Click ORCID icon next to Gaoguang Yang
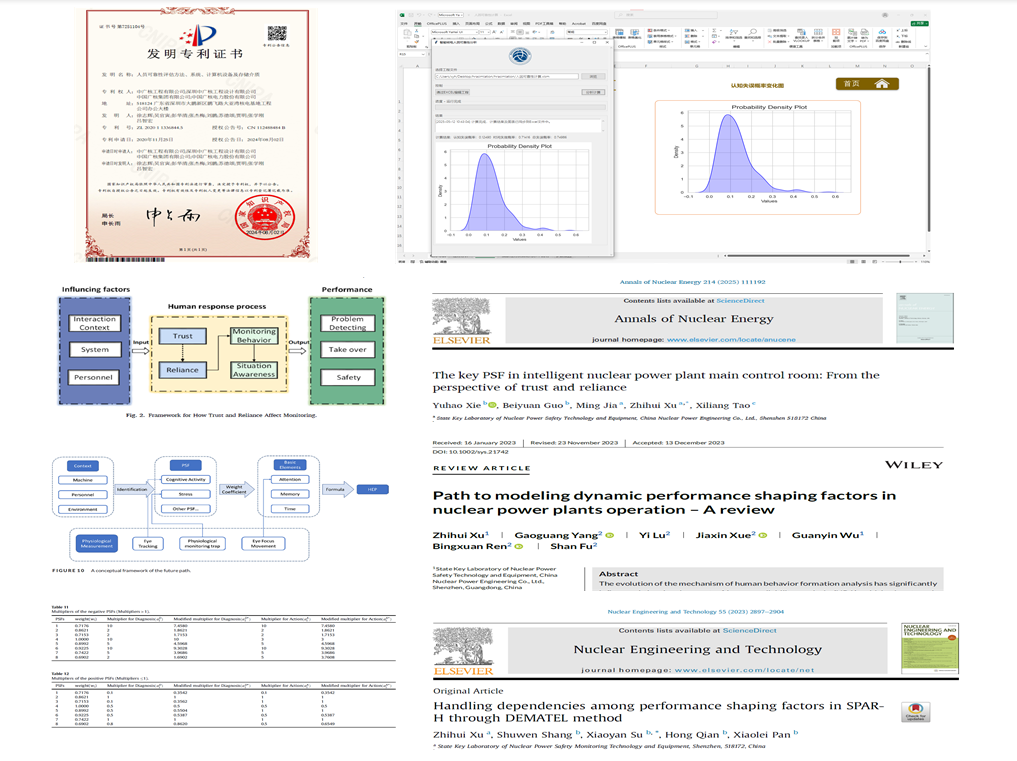The width and height of the screenshot is (1017, 761). (608, 535)
